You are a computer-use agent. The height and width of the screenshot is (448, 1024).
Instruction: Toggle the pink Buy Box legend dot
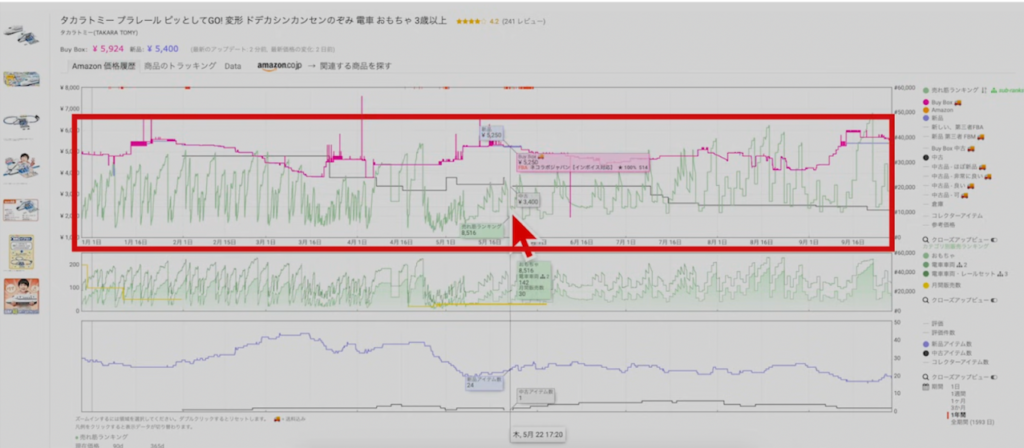coord(925,102)
